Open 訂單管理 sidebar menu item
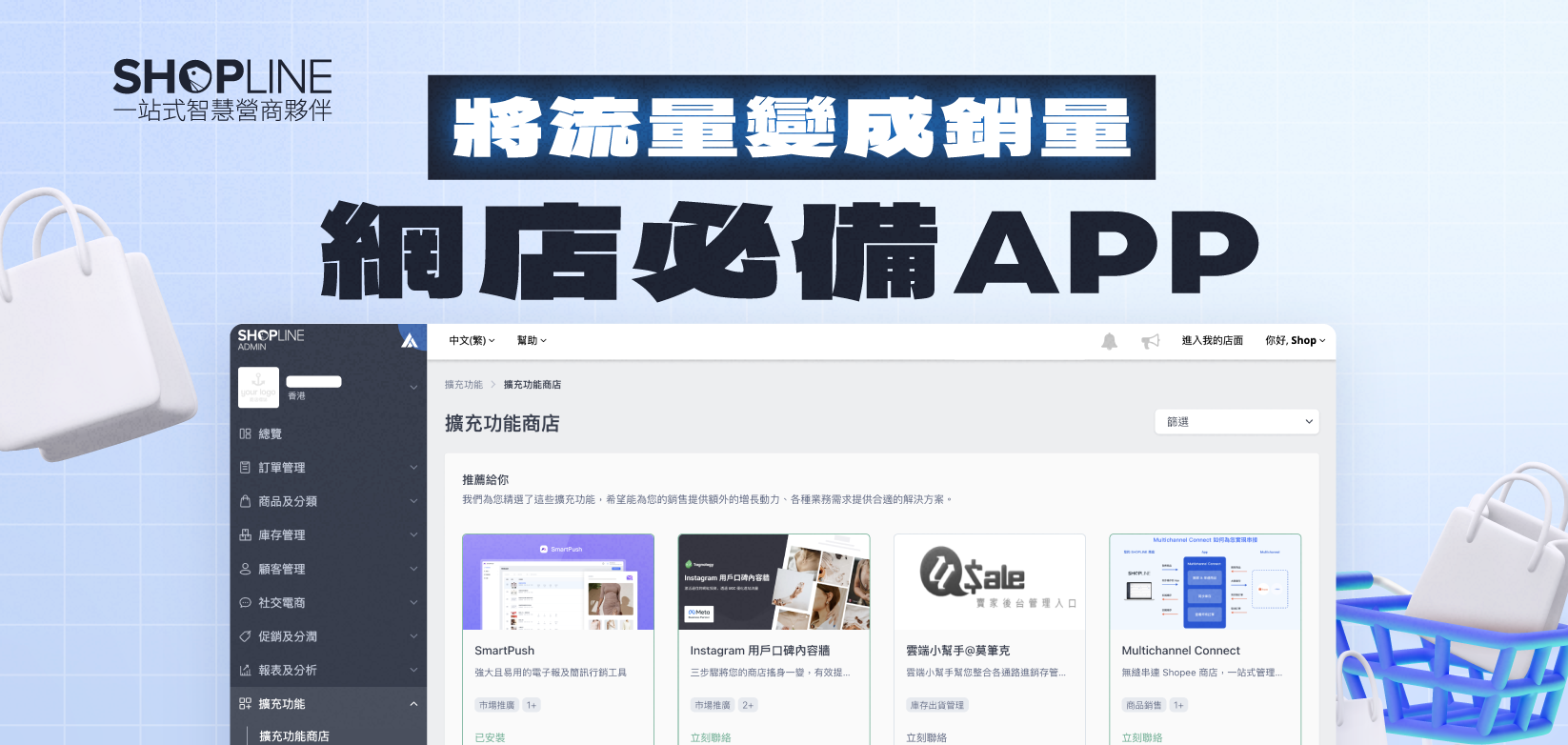Image resolution: width=1568 pixels, height=745 pixels. [328, 468]
